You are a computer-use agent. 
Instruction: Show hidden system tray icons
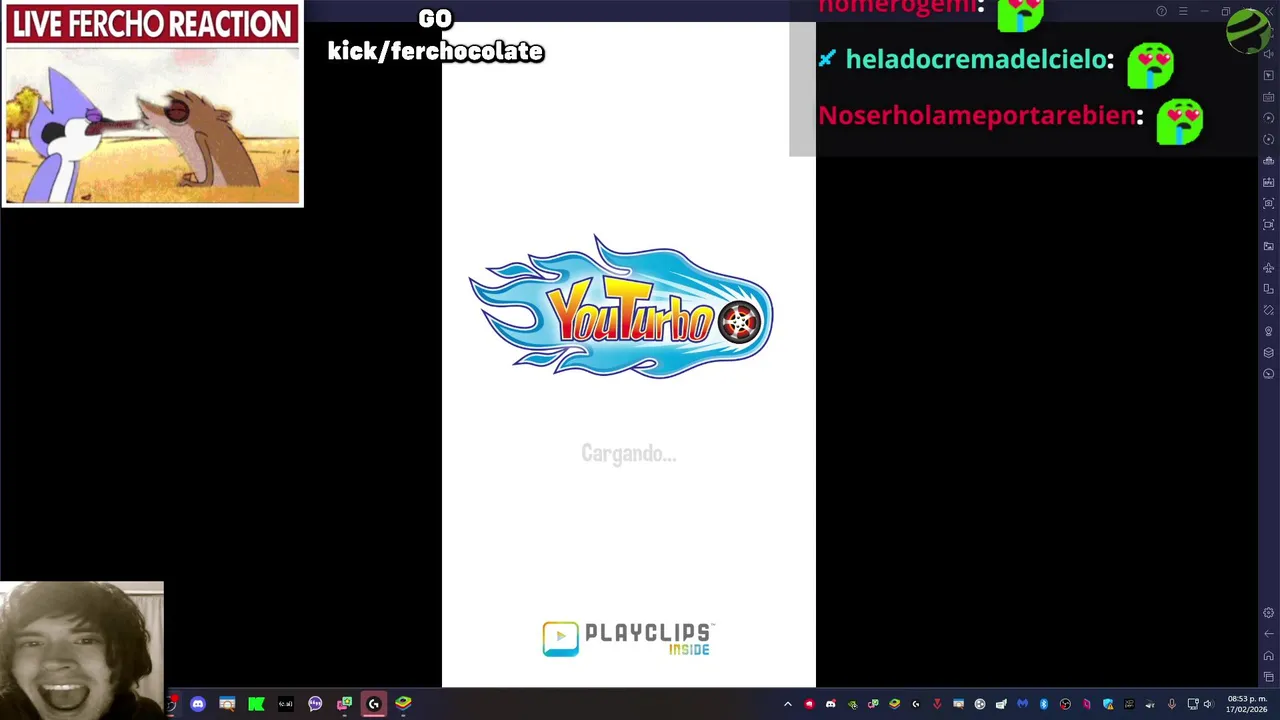(788, 704)
